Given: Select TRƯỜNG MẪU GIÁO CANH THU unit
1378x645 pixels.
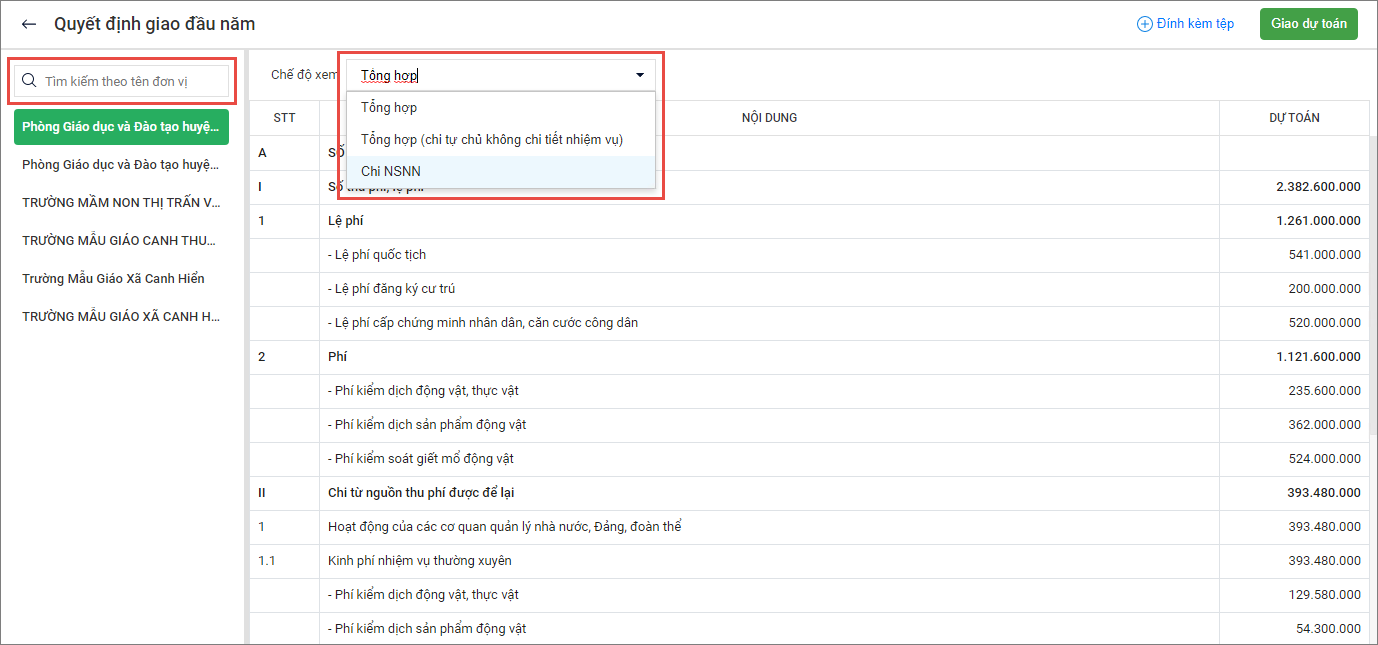Looking at the screenshot, I should 121,241.
